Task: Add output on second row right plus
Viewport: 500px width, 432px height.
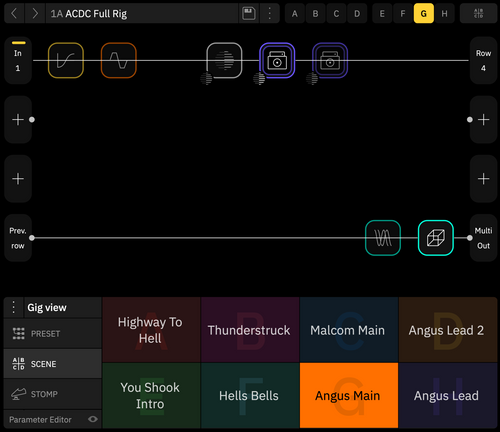Action: pyautogui.click(x=483, y=120)
